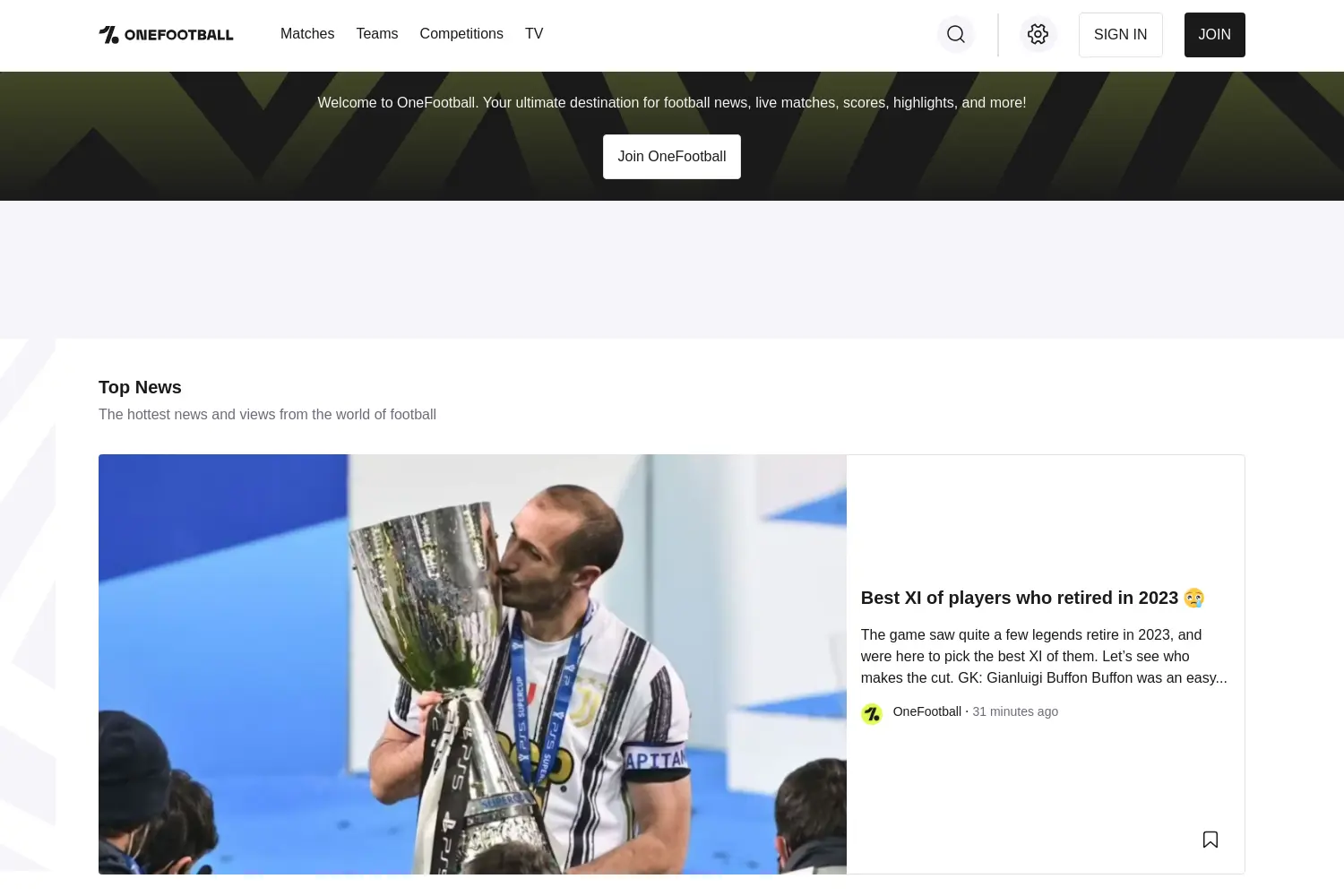Open the Matches menu item
Image resolution: width=1344 pixels, height=896 pixels.
[307, 34]
